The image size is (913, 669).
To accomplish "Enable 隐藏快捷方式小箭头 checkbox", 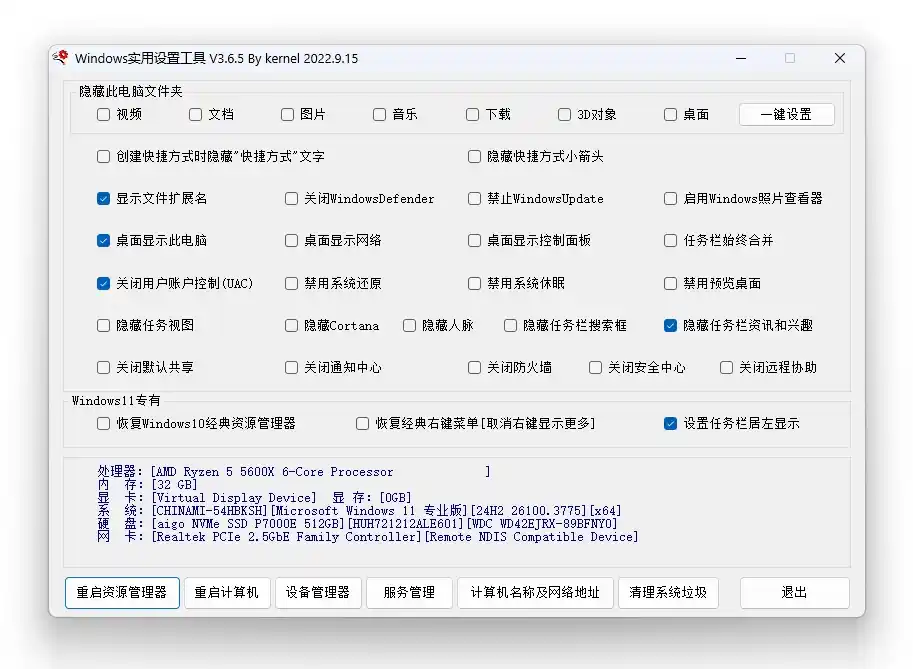I will [x=475, y=157].
